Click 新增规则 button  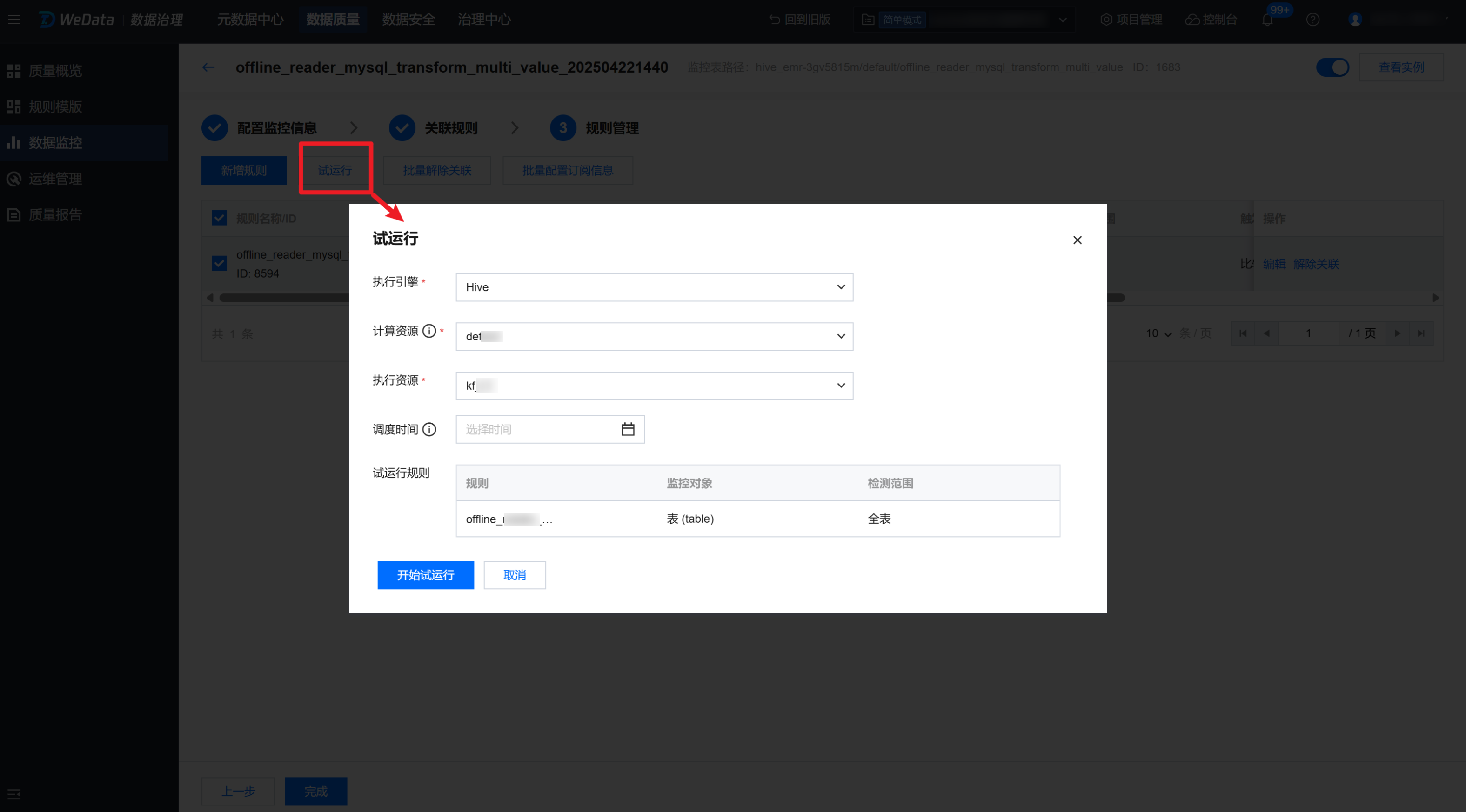pos(244,171)
